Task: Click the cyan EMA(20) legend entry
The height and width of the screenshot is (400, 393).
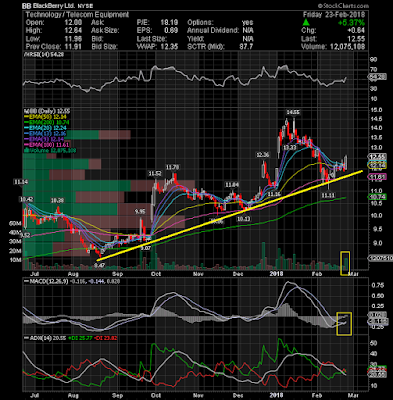Action: tap(44, 128)
